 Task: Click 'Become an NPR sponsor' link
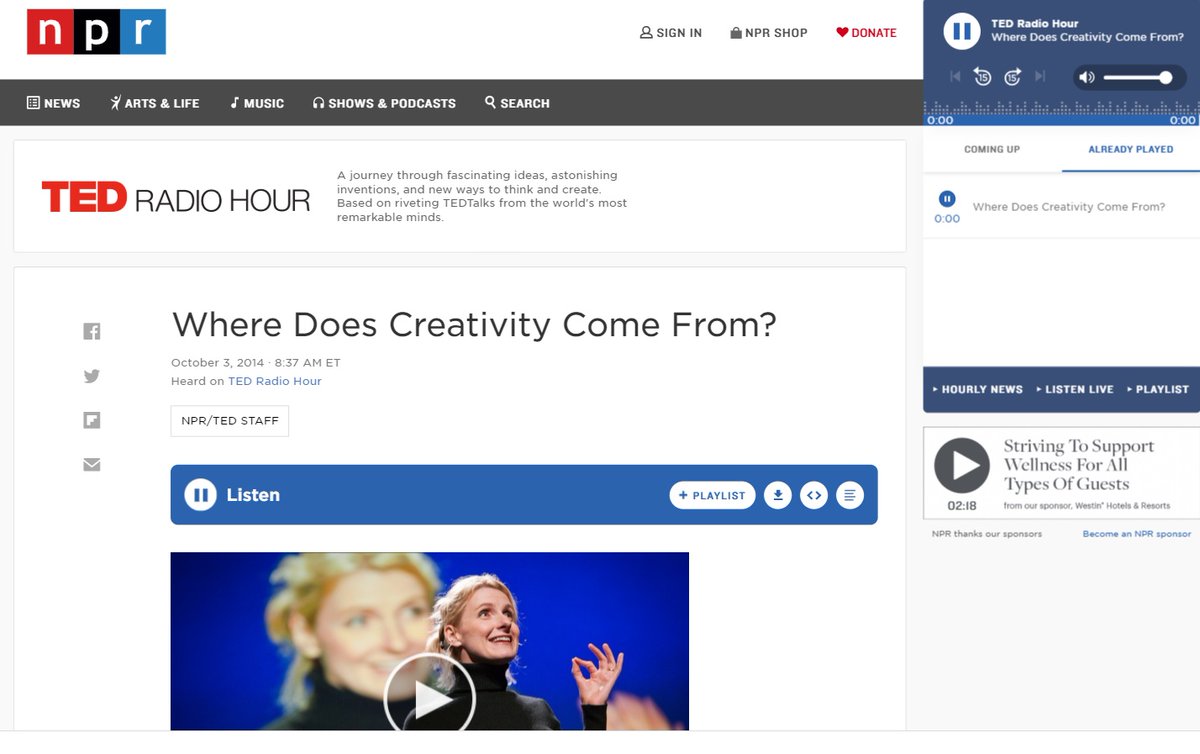[x=1137, y=534]
